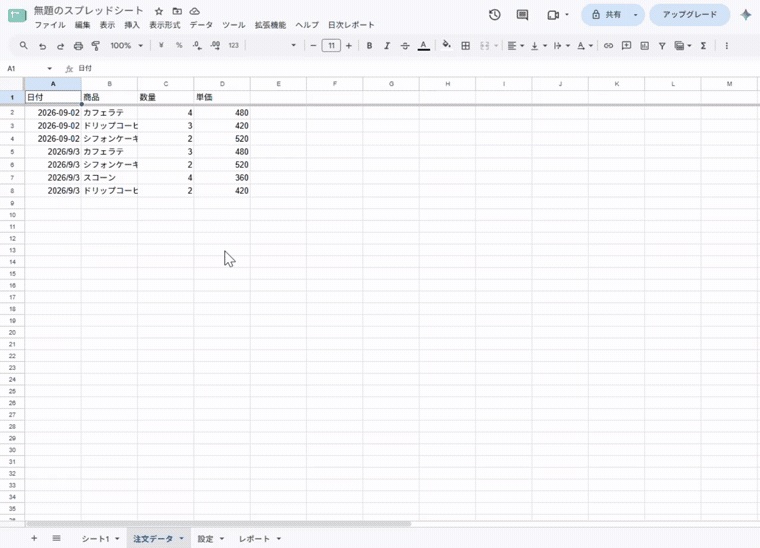
Task: Click the Sheets home logo
Action: tap(17, 16)
